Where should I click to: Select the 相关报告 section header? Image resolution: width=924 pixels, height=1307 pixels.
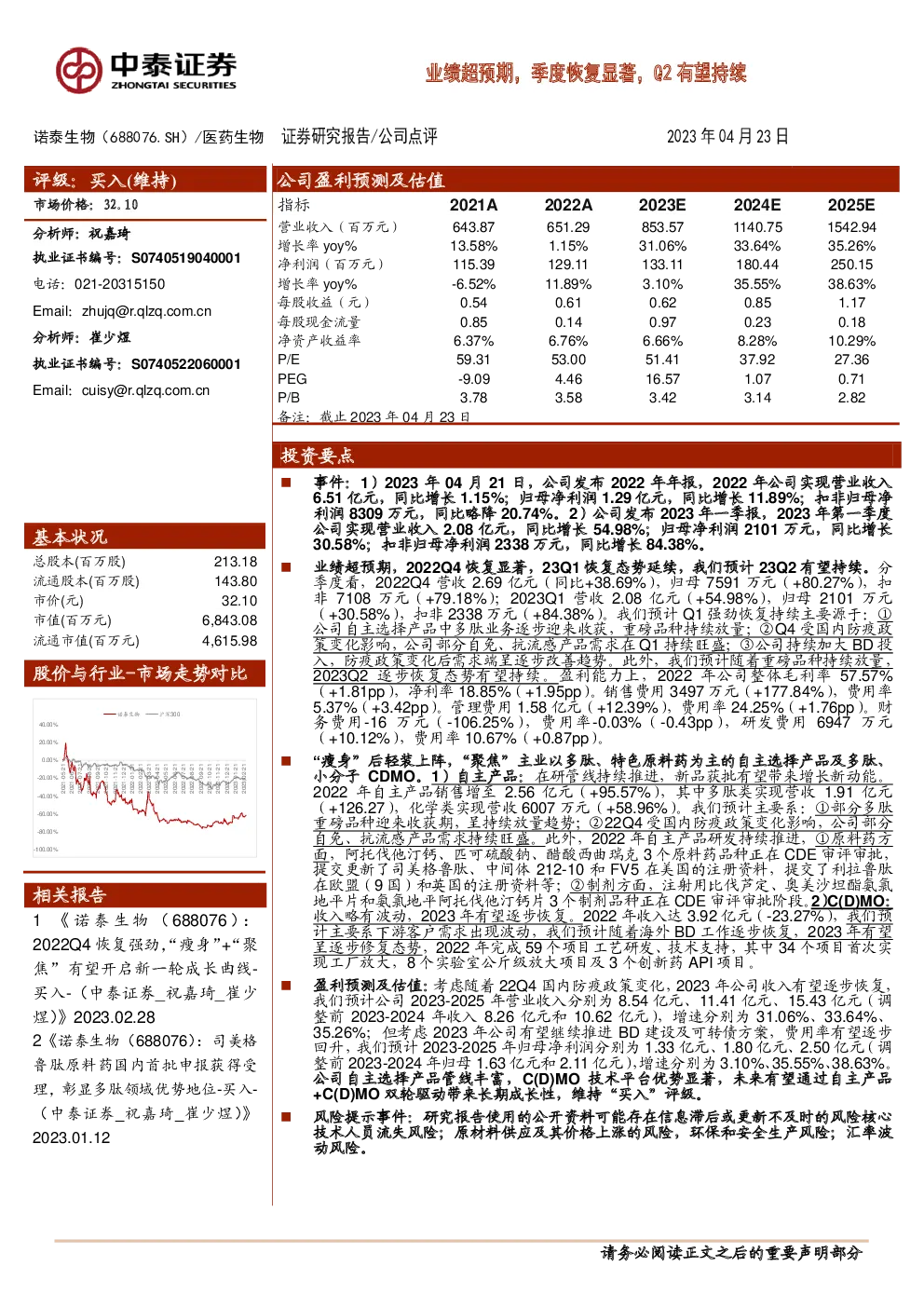tap(145, 894)
